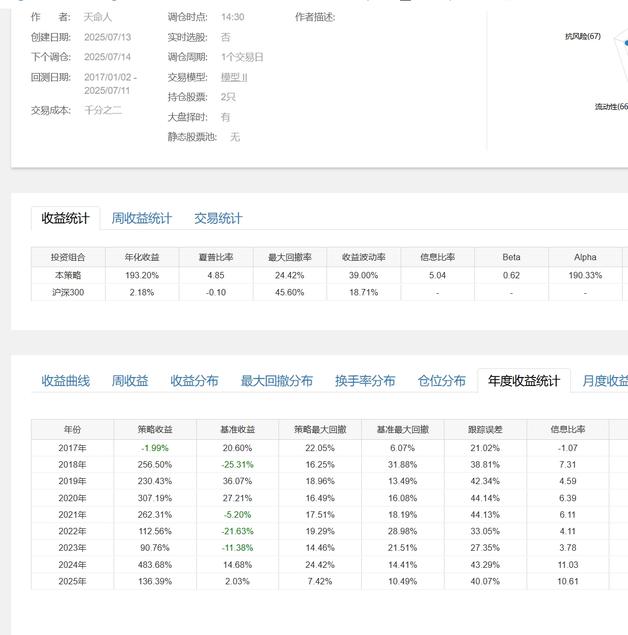Image resolution: width=628 pixels, height=635 pixels.
Task: Open the 仓位分布 tab
Action: coord(441,381)
